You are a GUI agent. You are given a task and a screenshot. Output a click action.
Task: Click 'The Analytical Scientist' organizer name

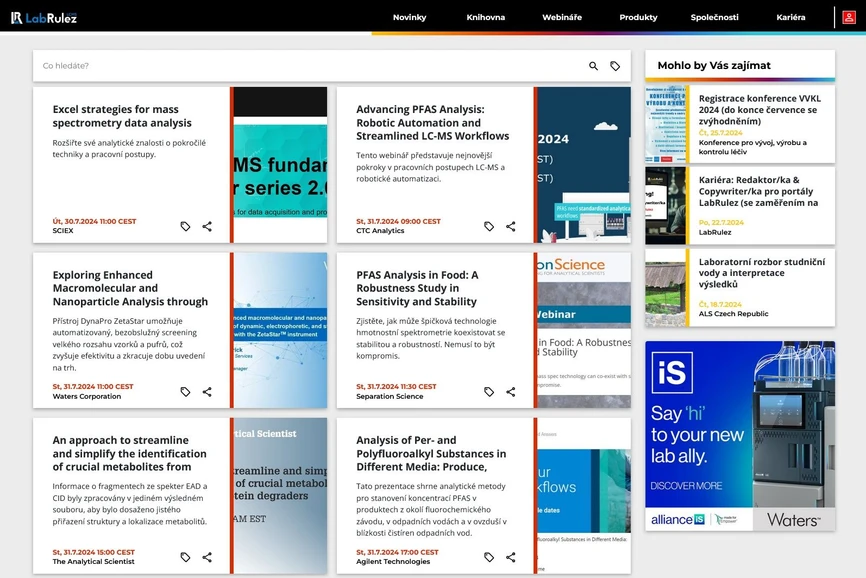pyautogui.click(x=93, y=561)
